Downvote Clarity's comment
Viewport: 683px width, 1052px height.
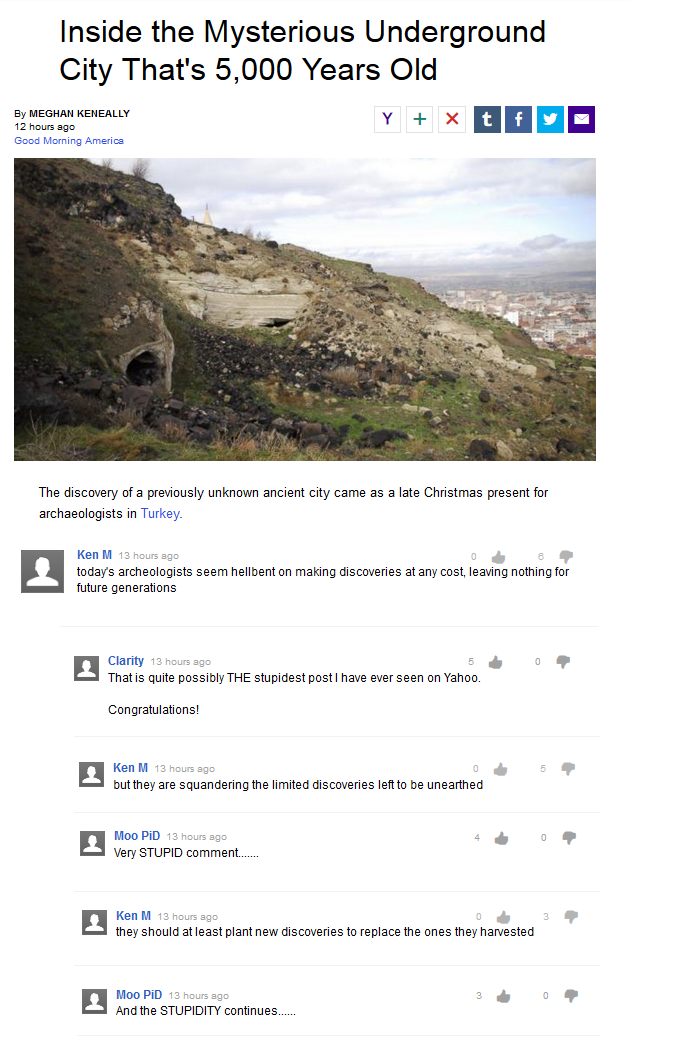pos(562,662)
